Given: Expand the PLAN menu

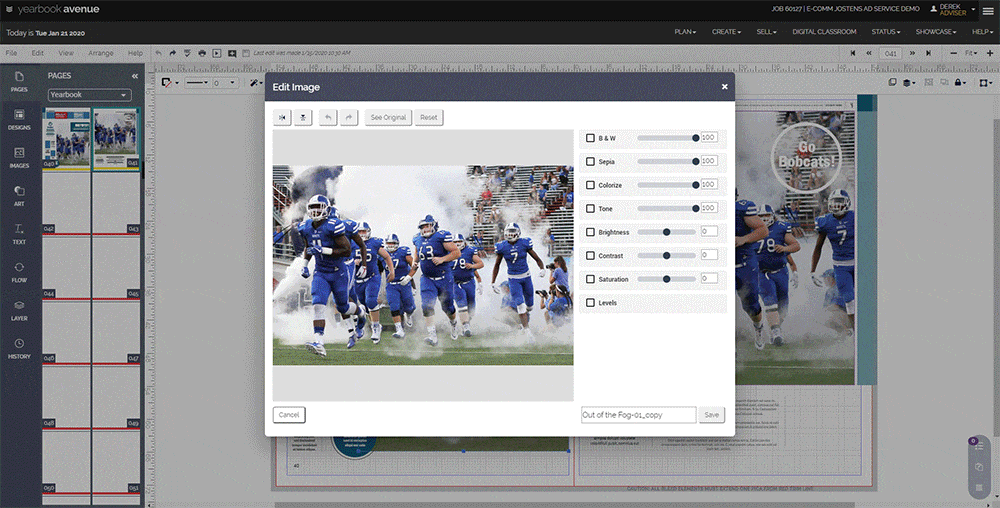Looking at the screenshot, I should 685,32.
